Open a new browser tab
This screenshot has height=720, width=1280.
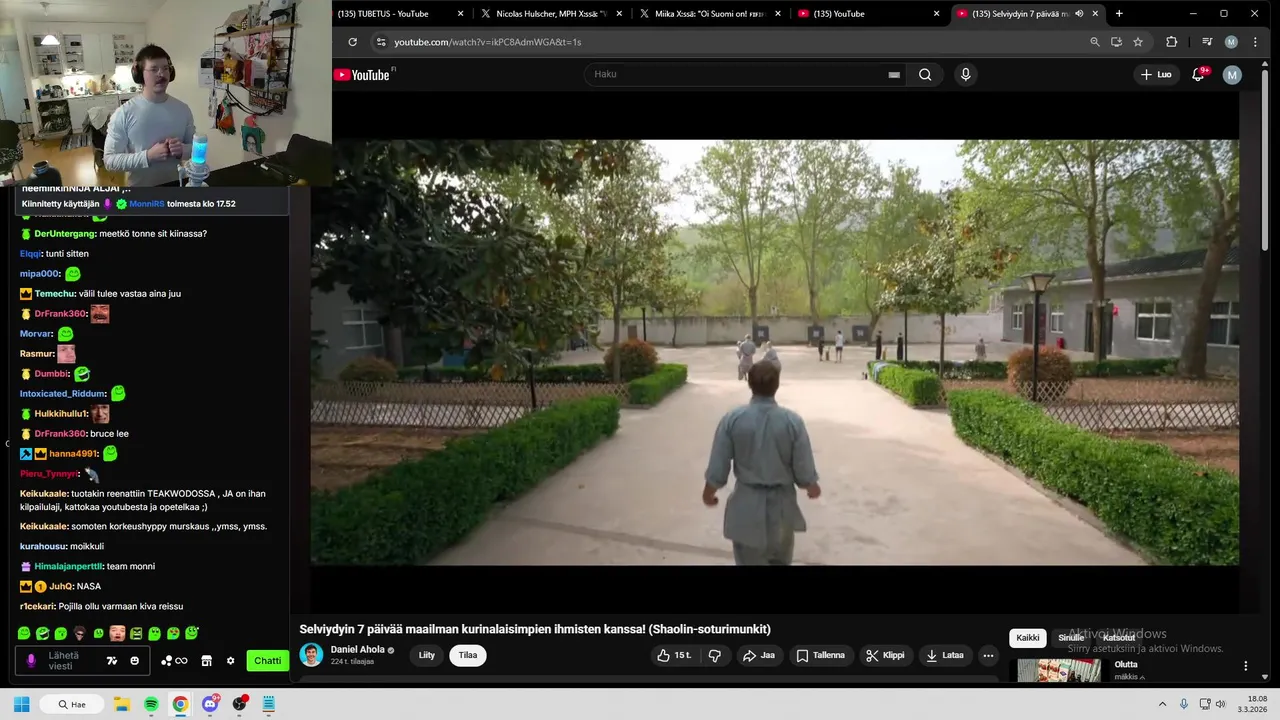(1119, 14)
